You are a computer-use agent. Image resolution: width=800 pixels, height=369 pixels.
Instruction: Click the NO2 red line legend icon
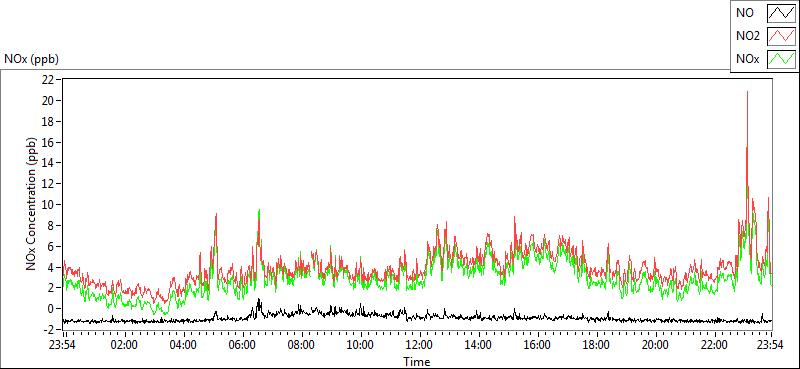(782, 37)
